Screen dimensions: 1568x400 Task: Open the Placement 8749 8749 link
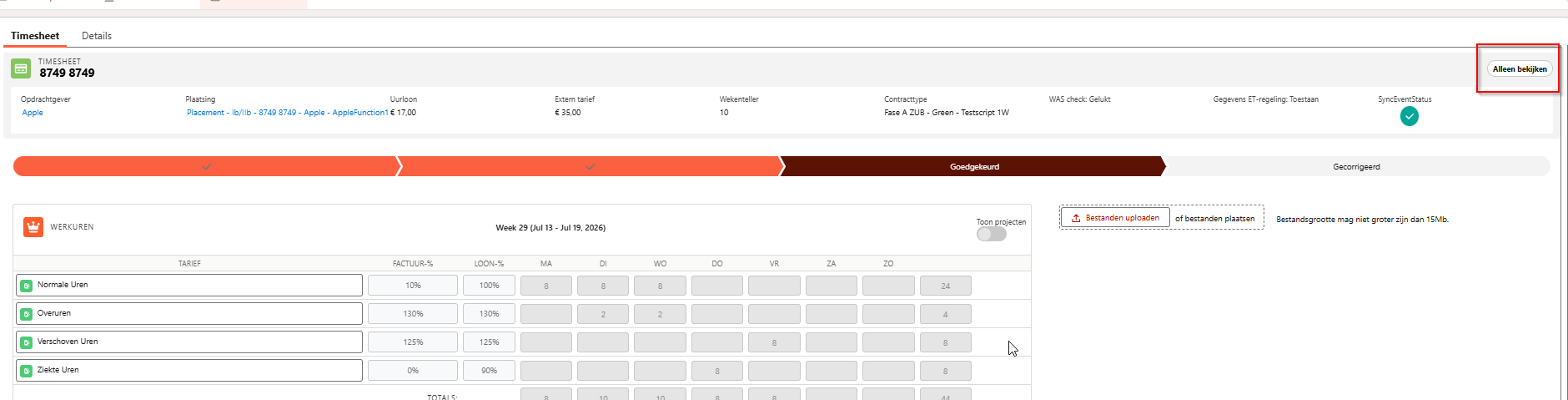point(287,113)
